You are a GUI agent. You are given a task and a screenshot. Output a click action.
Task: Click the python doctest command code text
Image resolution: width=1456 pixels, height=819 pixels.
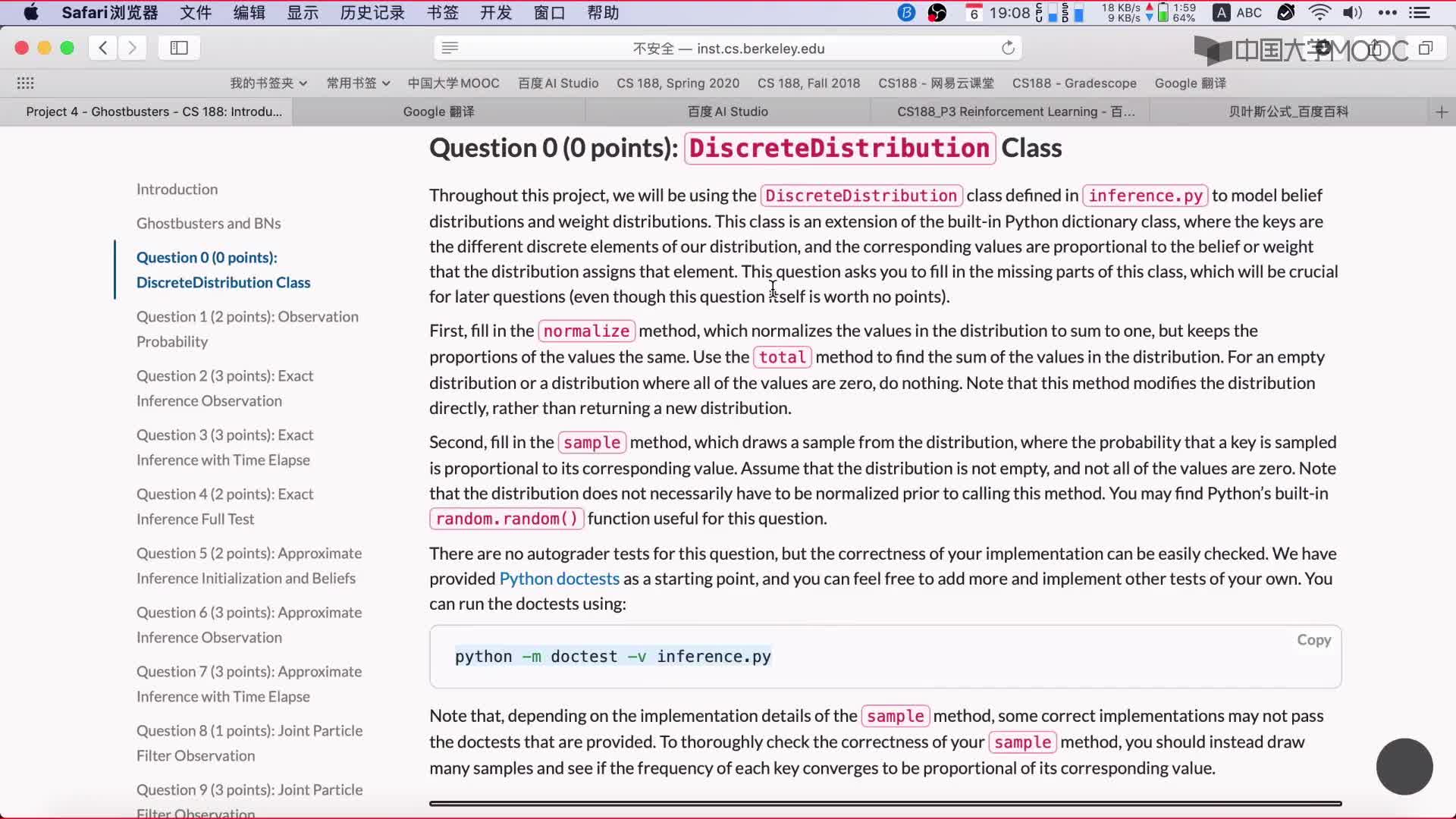click(x=613, y=657)
